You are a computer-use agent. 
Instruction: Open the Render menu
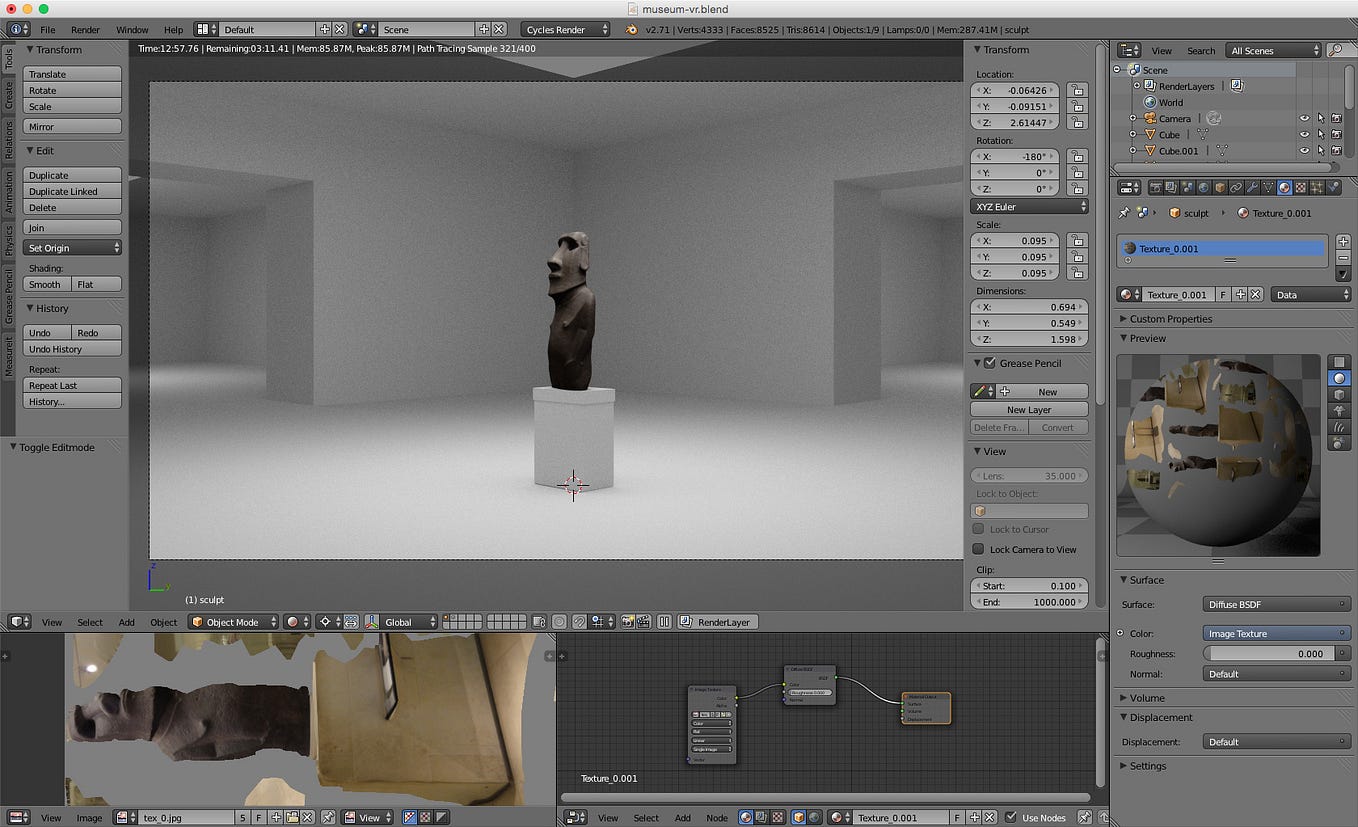pyautogui.click(x=85, y=30)
